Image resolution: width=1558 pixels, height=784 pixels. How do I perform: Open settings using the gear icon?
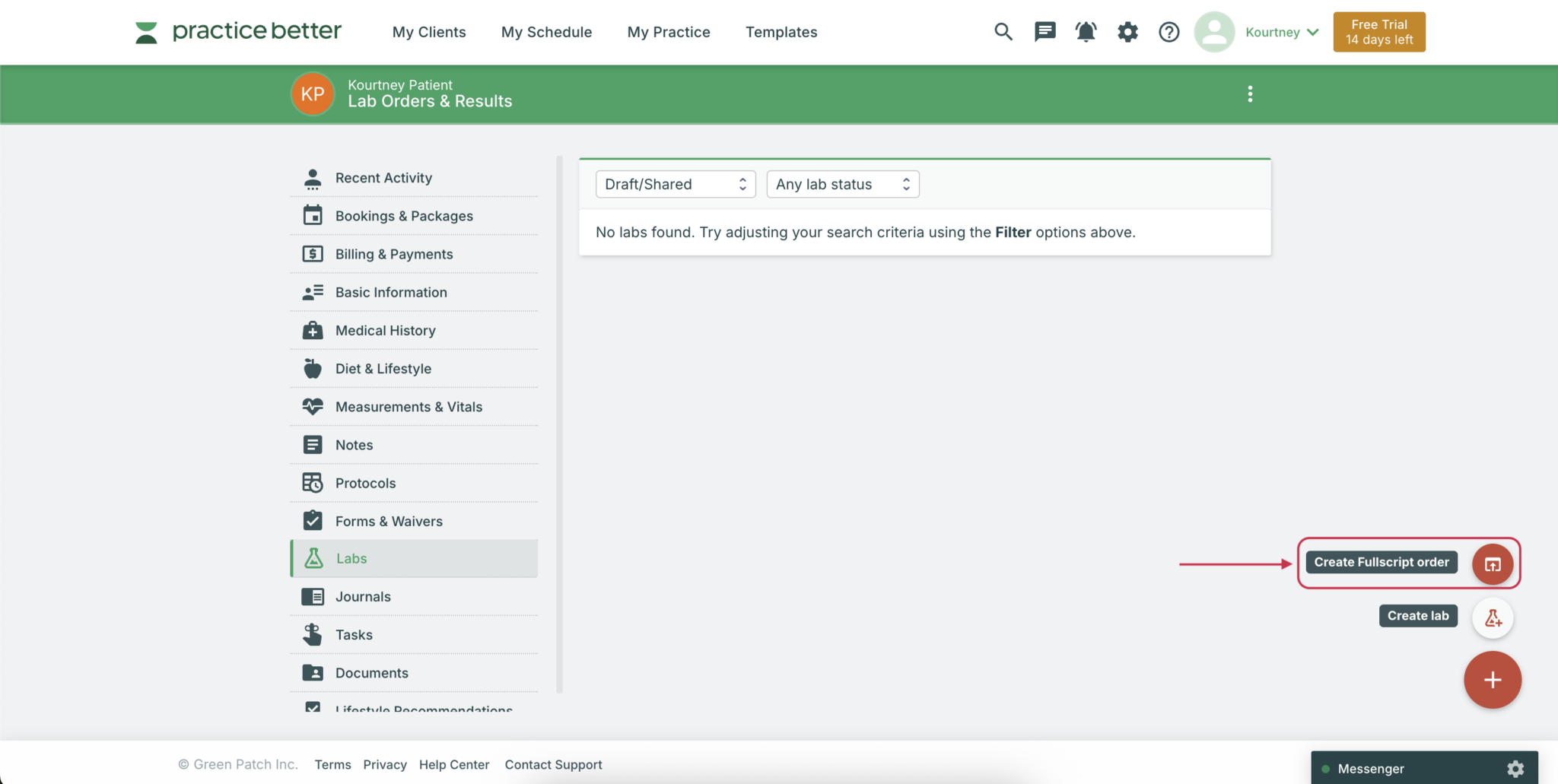1127,31
